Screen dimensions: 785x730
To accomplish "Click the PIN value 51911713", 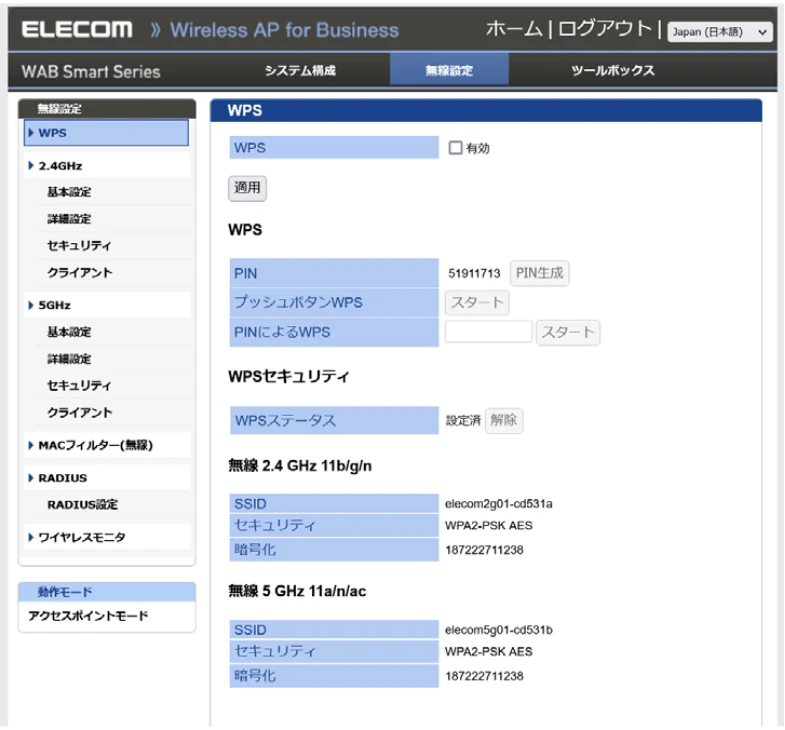I will pyautogui.click(x=474, y=273).
